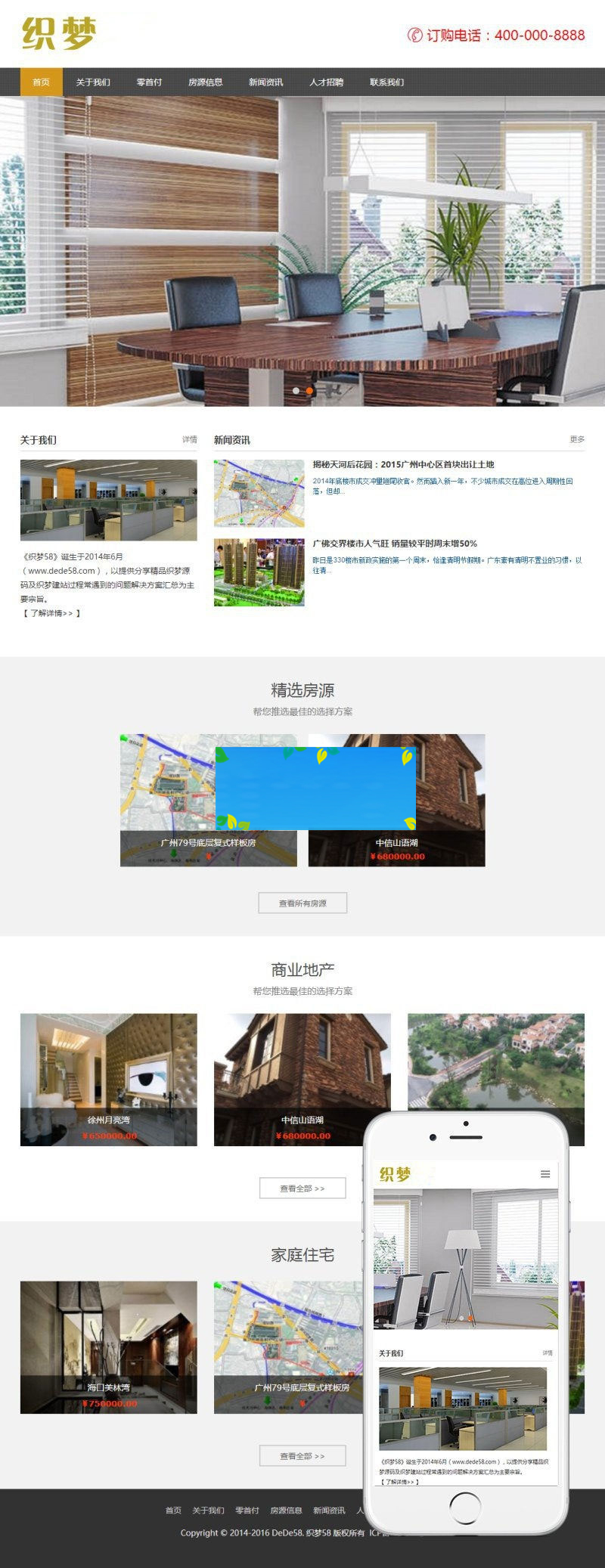Image resolution: width=605 pixels, height=1568 pixels.
Task: Click 查看全部 under 商业地产 section
Action: point(302,1188)
